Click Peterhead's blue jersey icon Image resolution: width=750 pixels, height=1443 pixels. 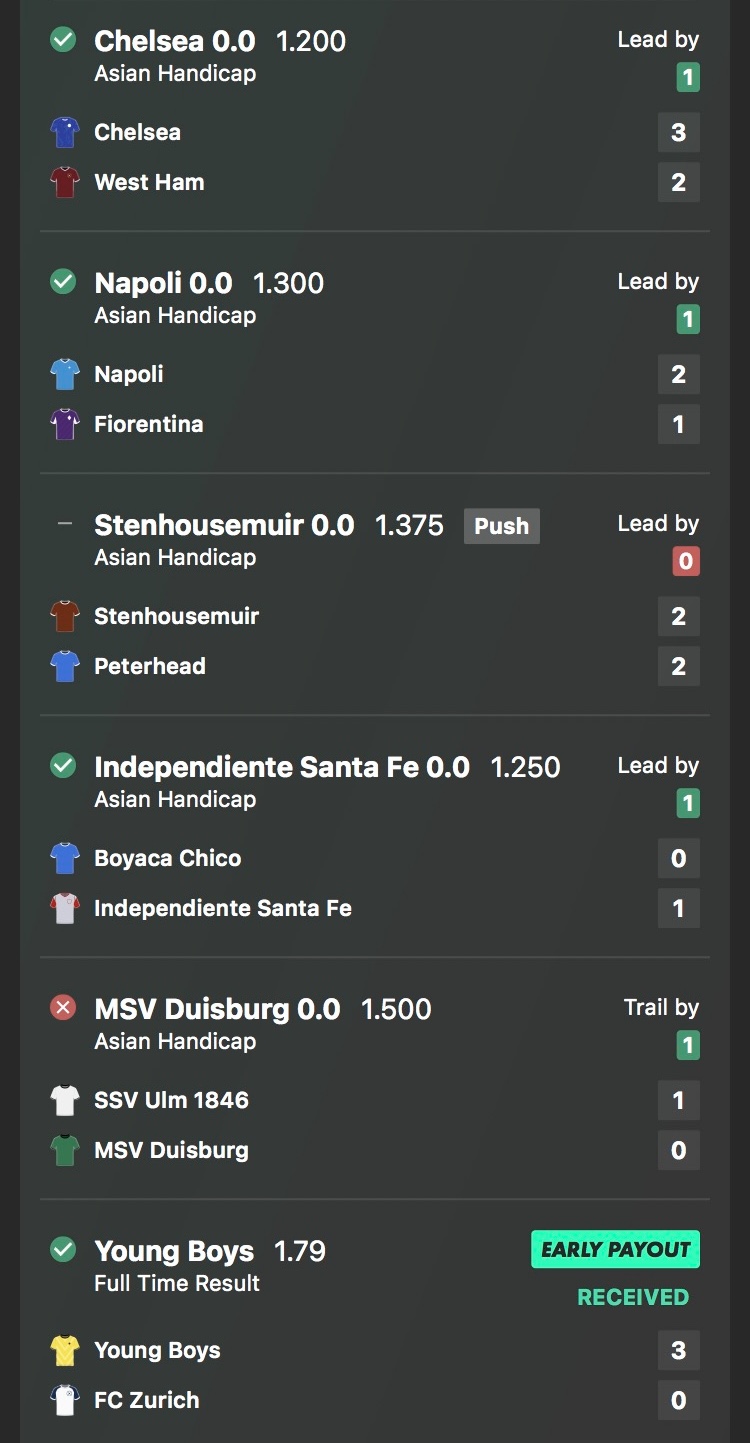(x=65, y=666)
